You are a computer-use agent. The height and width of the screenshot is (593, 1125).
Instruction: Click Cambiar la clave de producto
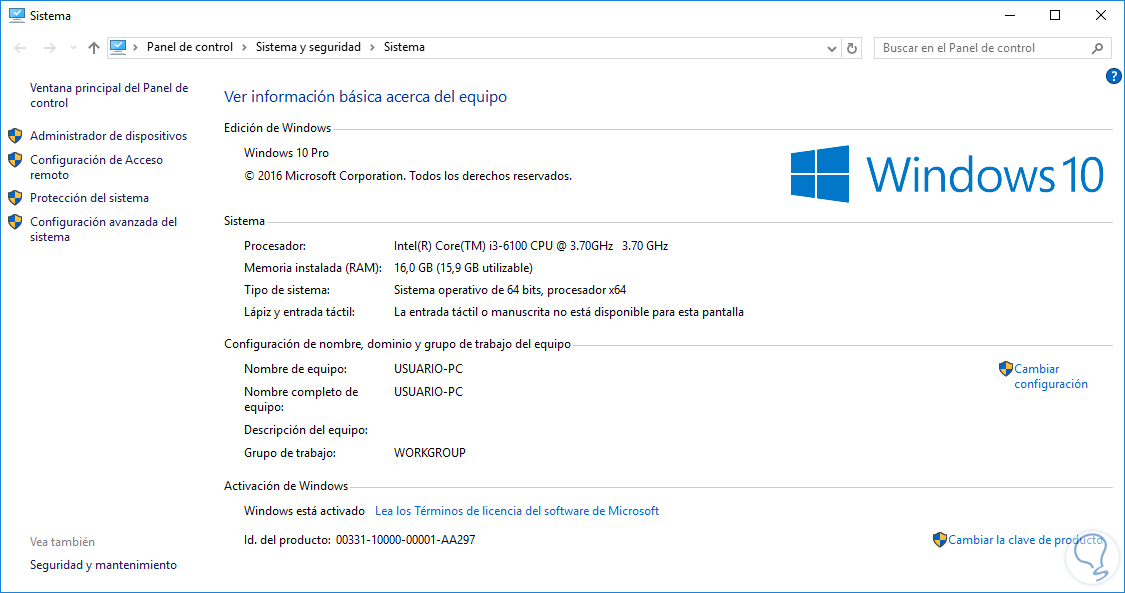tap(1025, 540)
